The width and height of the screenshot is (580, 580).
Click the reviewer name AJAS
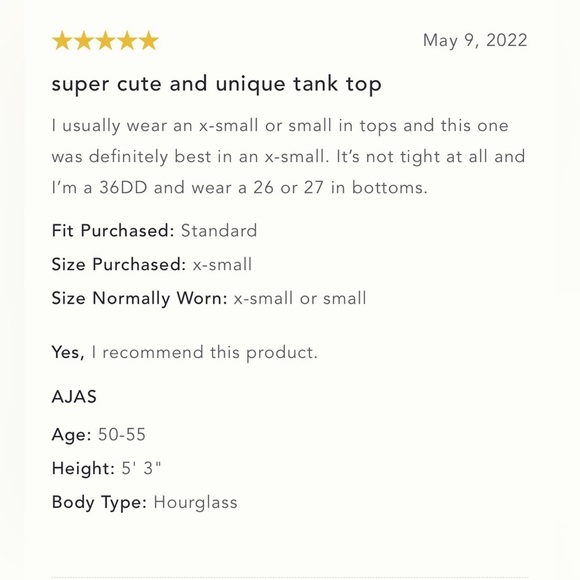click(x=74, y=397)
